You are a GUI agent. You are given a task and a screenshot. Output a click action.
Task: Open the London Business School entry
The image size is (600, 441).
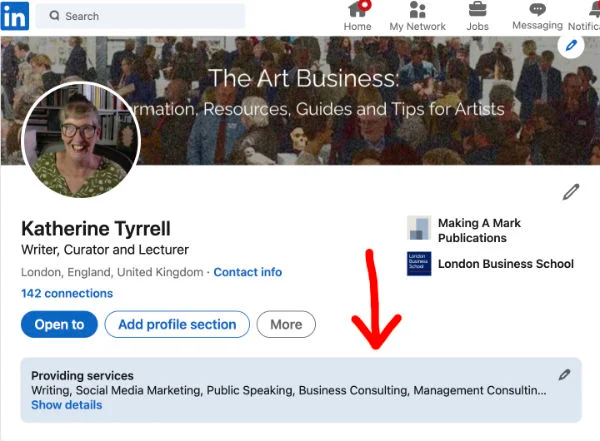(505, 264)
